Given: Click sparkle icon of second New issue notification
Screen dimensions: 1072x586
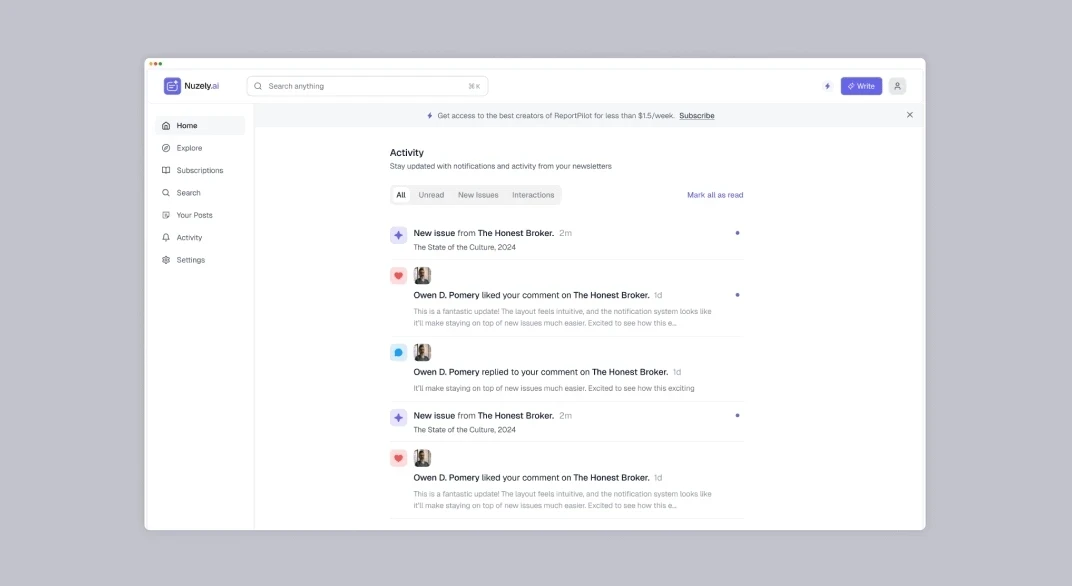Looking at the screenshot, I should click(x=399, y=417).
